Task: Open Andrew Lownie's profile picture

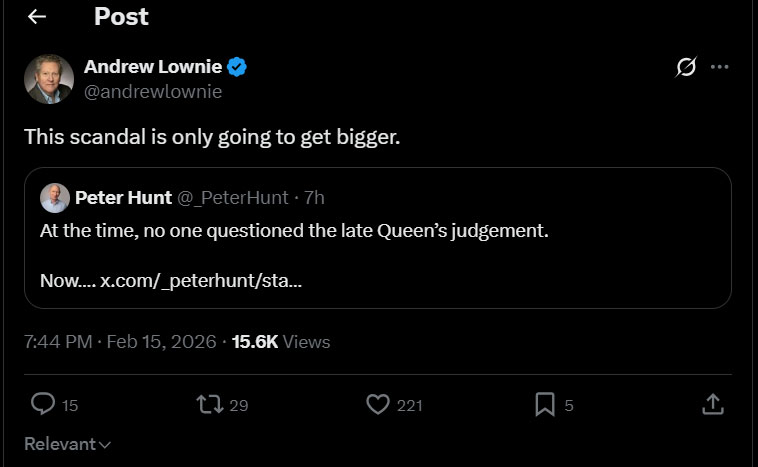Action: click(49, 79)
